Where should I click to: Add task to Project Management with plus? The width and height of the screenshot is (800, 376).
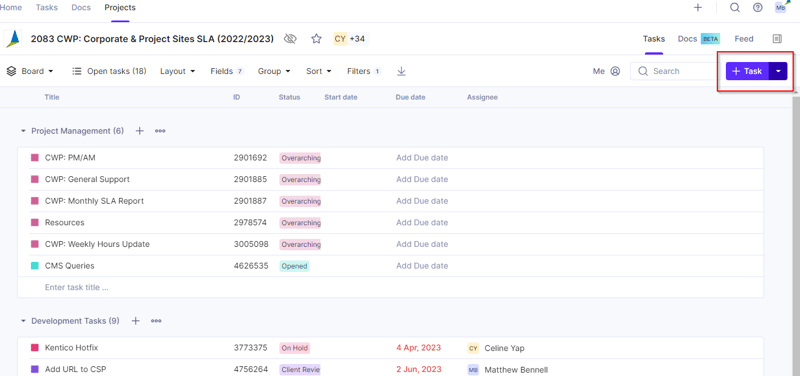pos(139,131)
